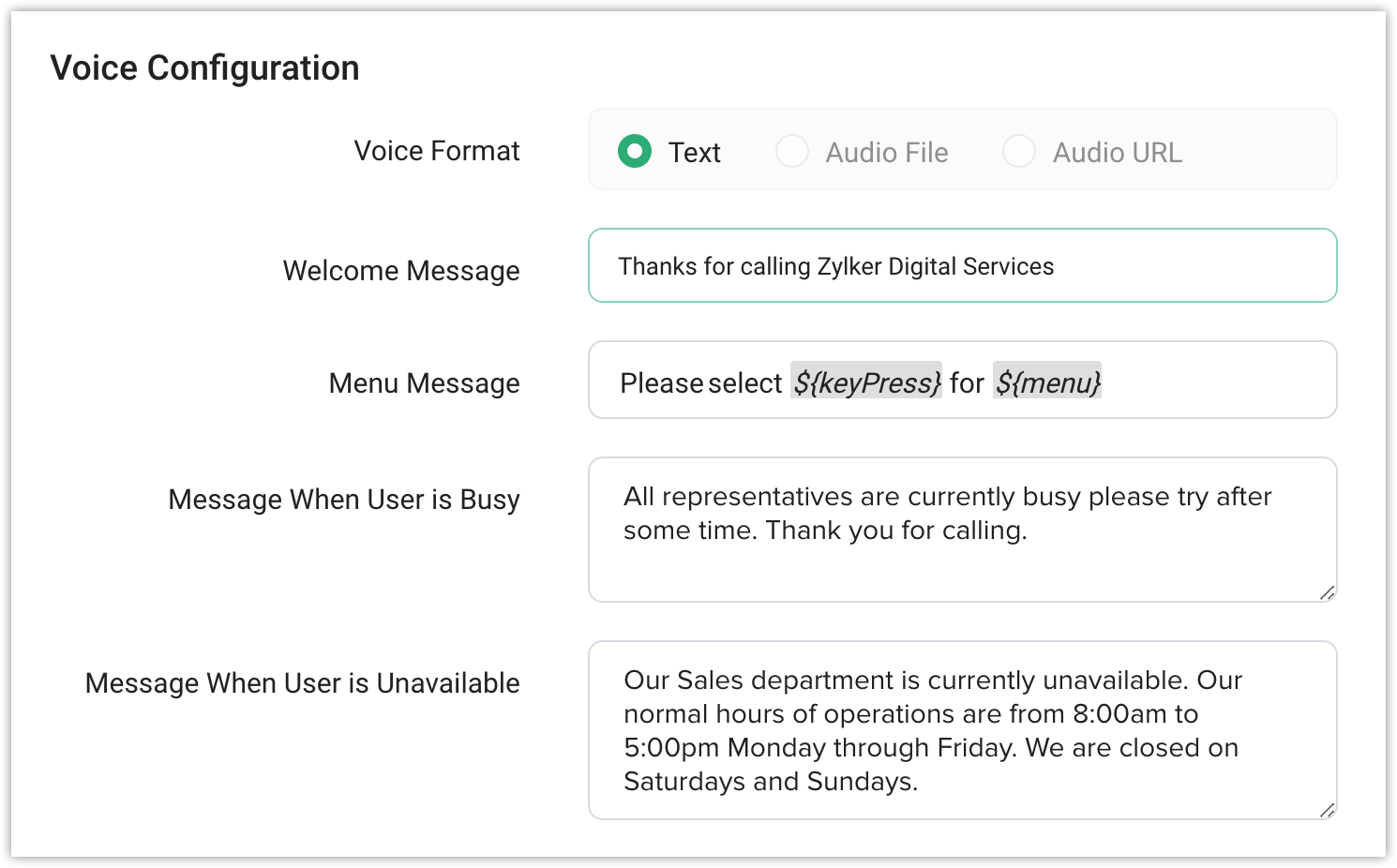Click the Audio URL label text
Viewport: 1397px width, 868px height.
(x=1117, y=153)
